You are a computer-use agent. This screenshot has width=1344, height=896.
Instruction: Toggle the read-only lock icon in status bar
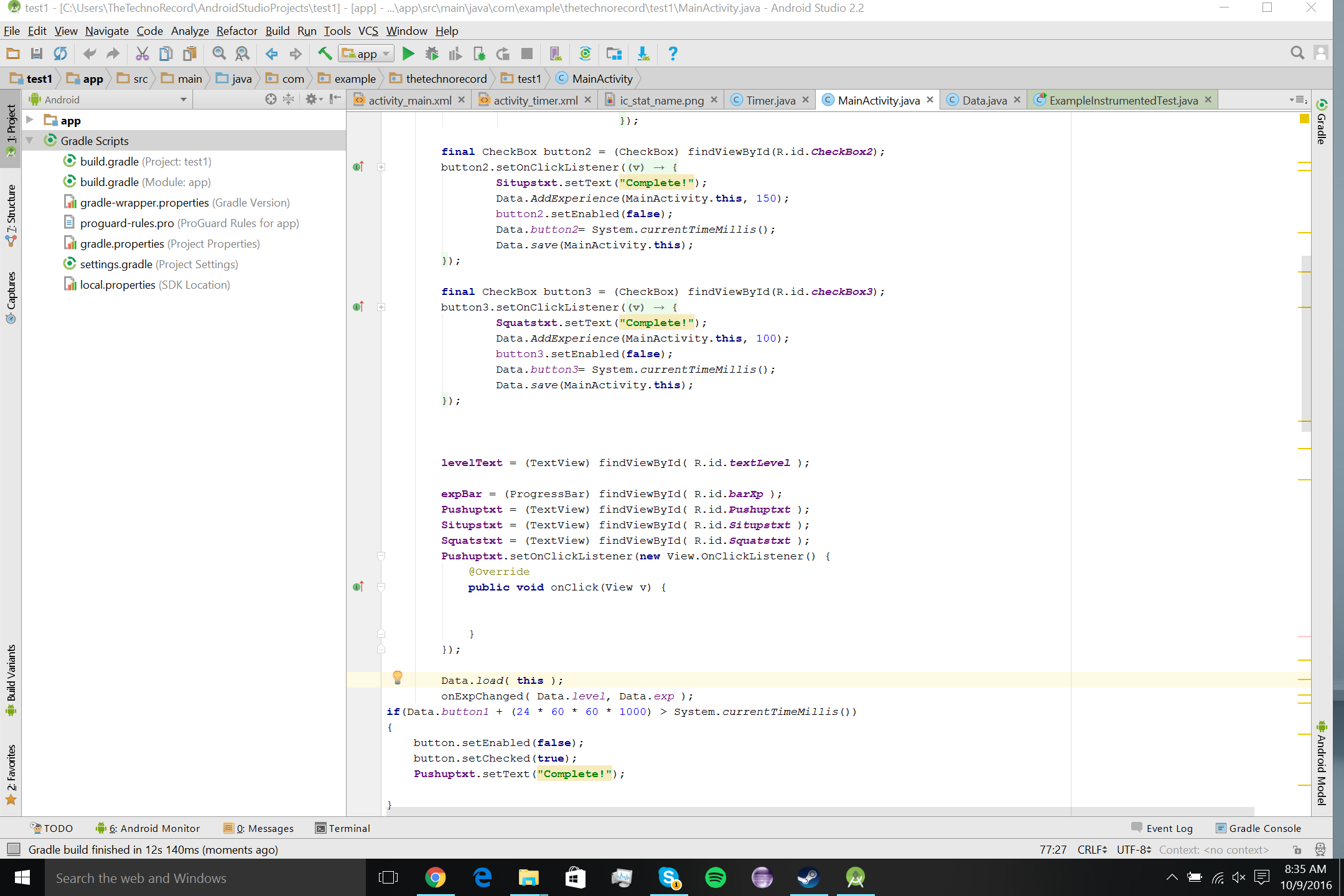coord(1297,849)
